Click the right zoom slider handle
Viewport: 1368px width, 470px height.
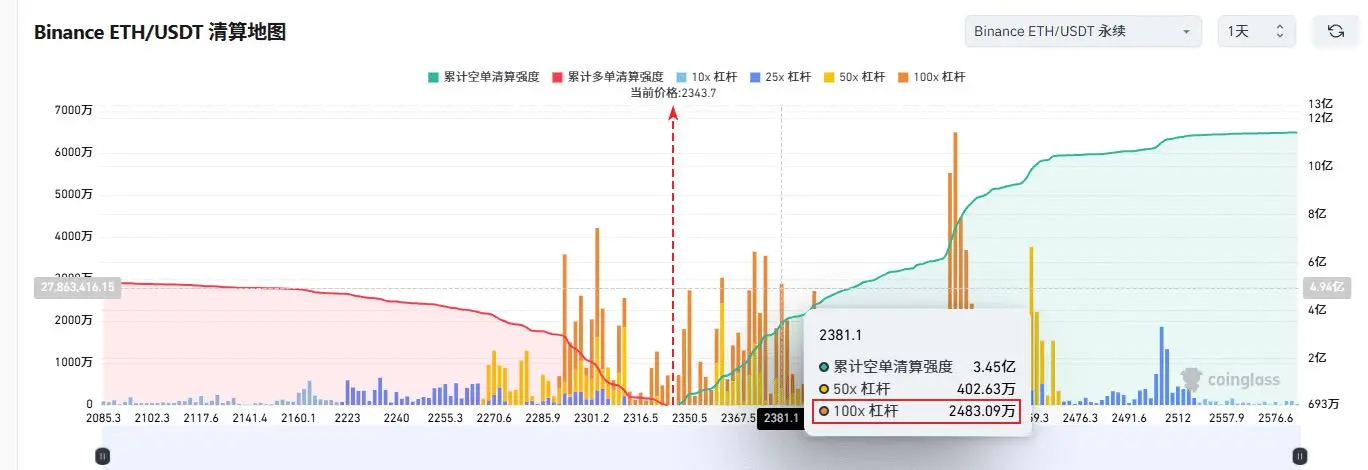pyautogui.click(x=1298, y=456)
